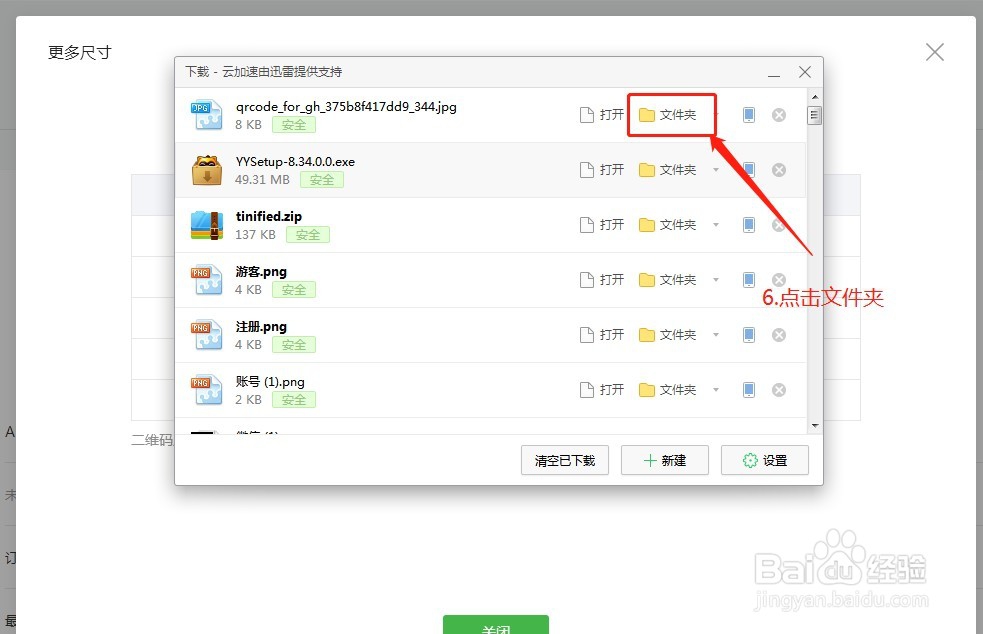
Task: Send tinified.zip to phone via blue phone icon
Action: click(x=748, y=224)
